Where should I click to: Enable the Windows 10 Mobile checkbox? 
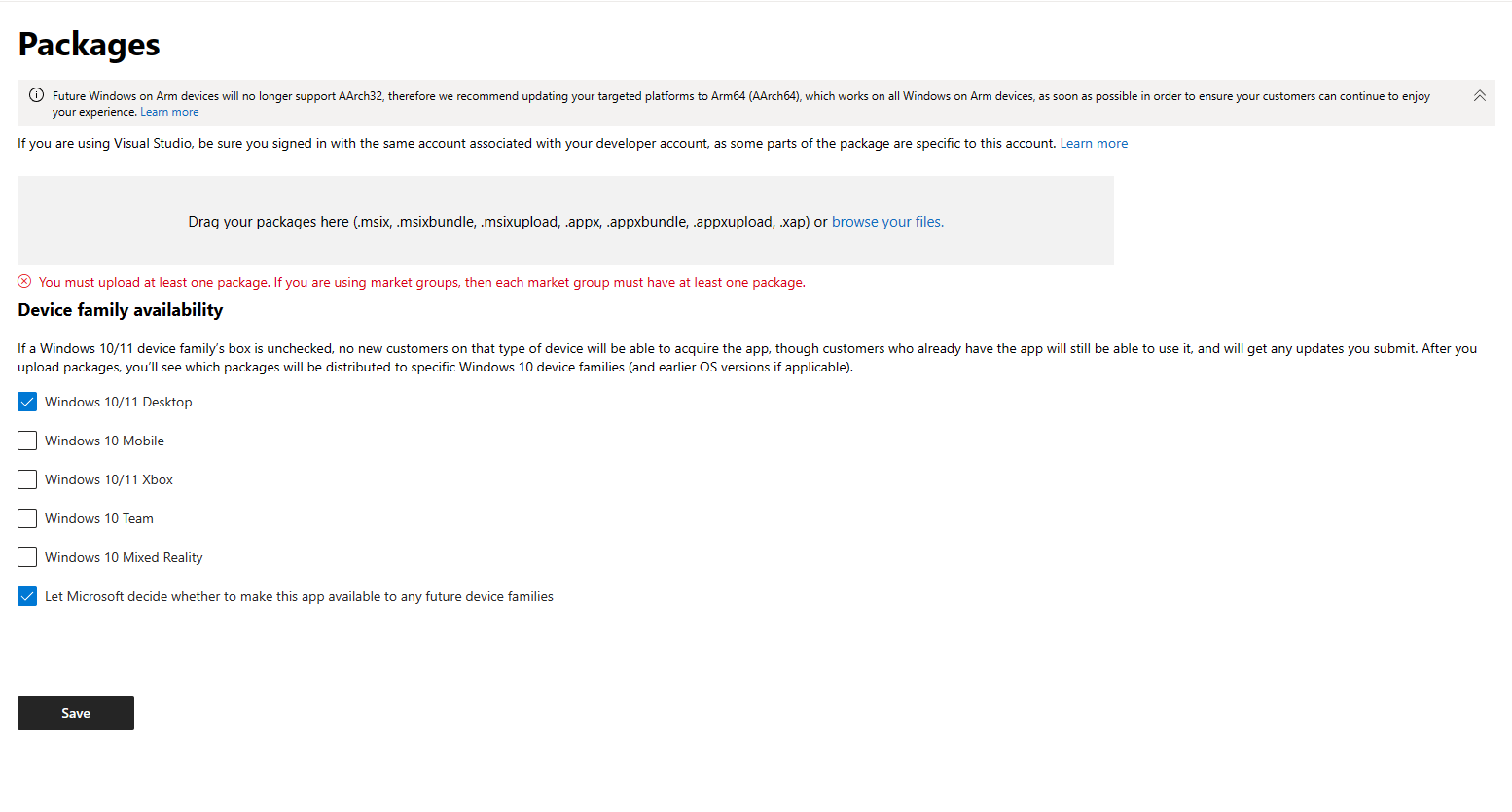point(27,441)
